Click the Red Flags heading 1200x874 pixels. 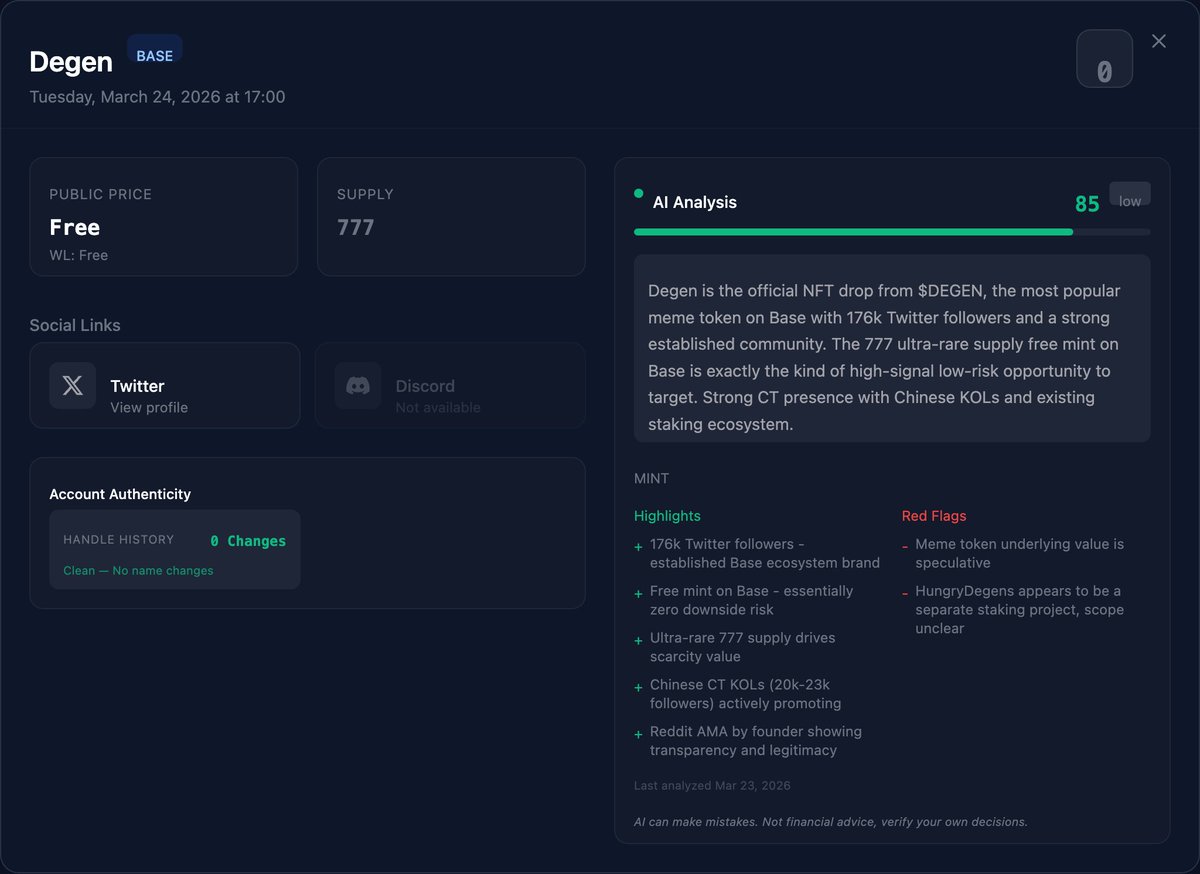coord(934,516)
